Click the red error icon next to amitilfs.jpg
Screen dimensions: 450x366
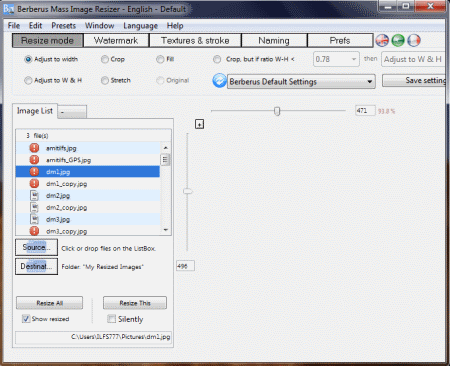coord(34,148)
